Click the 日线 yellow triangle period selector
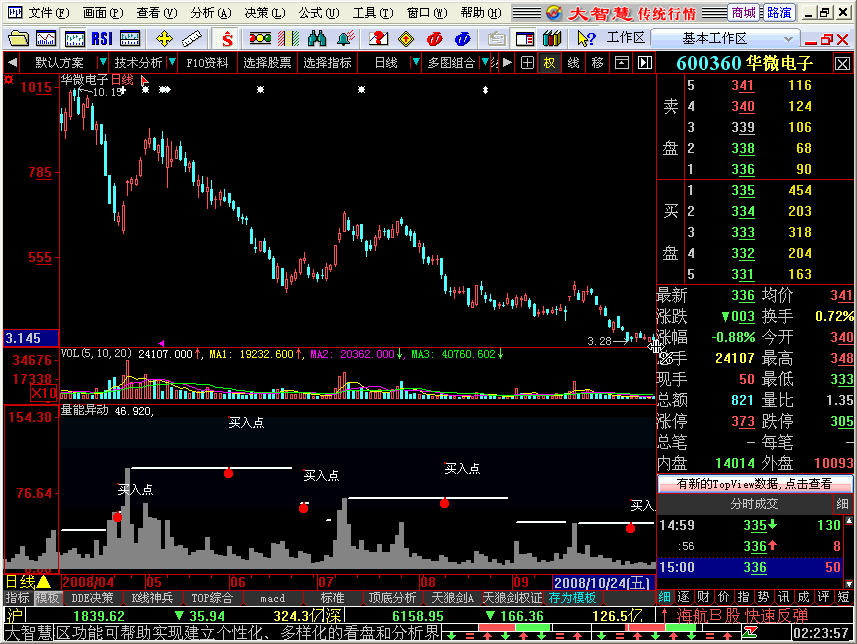 (x=28, y=582)
